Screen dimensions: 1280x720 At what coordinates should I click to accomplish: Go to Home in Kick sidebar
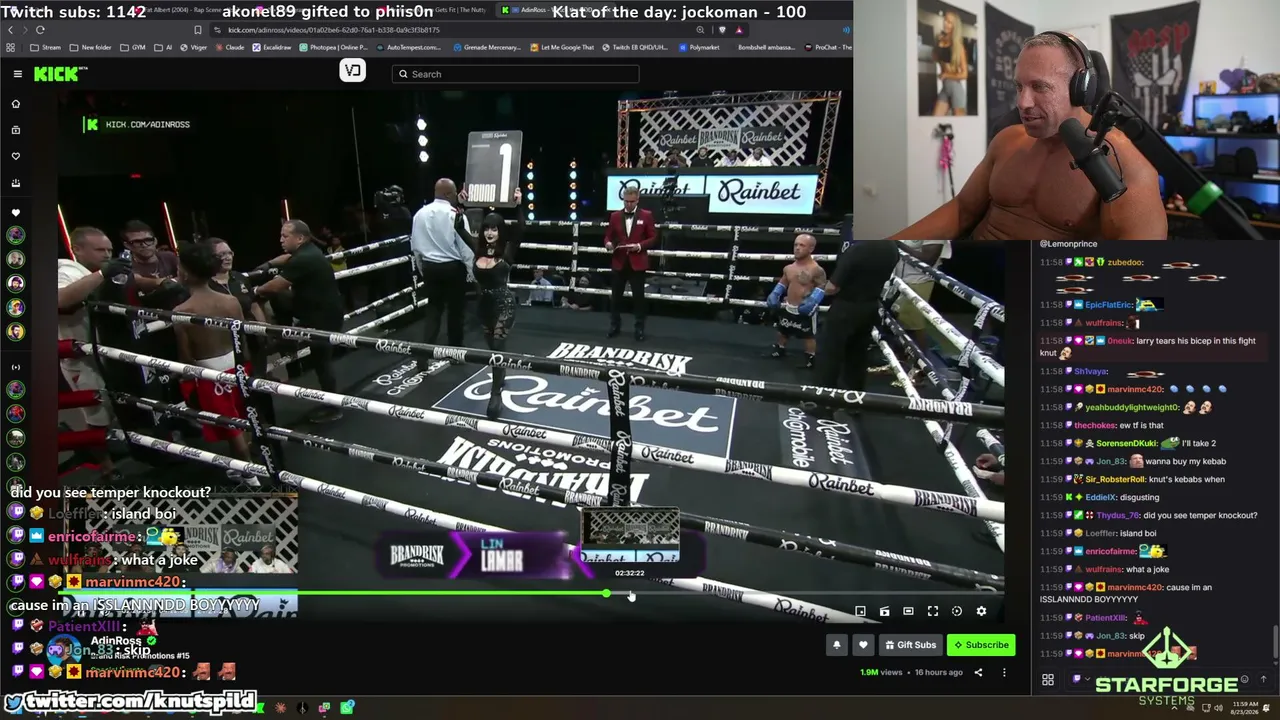click(x=16, y=104)
